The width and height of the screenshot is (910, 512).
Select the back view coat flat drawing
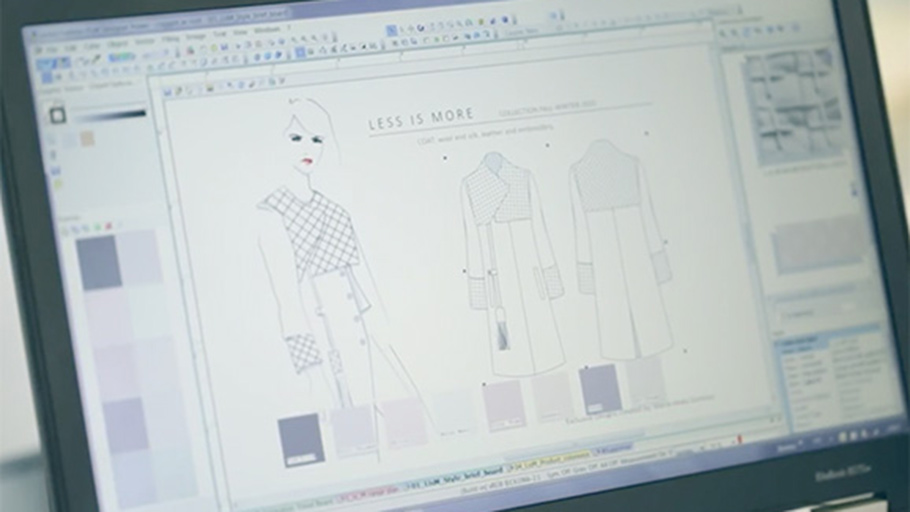(x=620, y=250)
